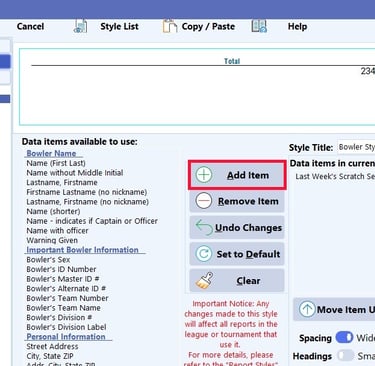The image size is (375, 366).
Task: Click Set to Default button
Action: (x=237, y=254)
